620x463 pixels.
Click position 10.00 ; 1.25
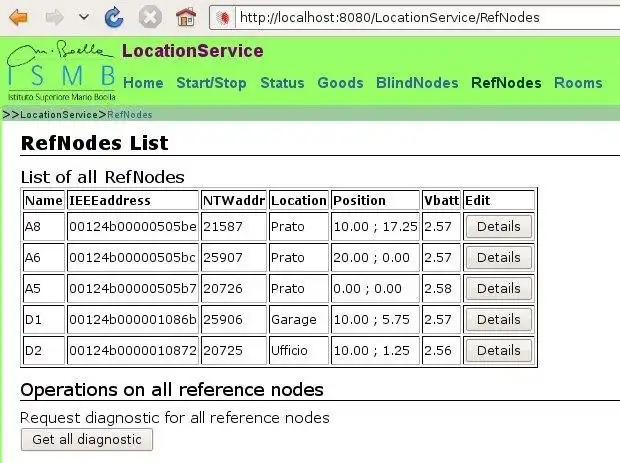375,350
